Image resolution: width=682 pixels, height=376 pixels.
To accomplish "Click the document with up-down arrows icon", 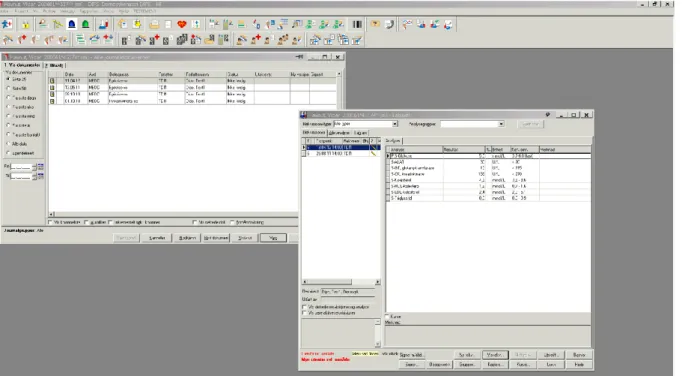I will pos(196,24).
